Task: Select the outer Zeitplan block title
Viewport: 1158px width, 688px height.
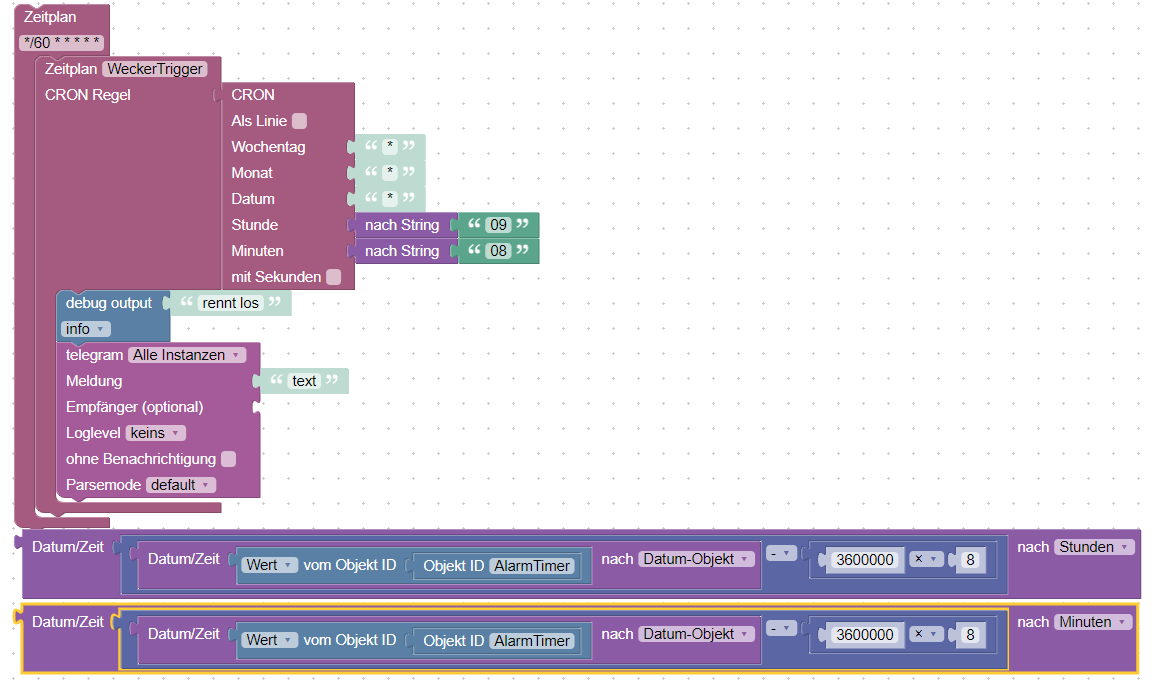Action: click(49, 16)
